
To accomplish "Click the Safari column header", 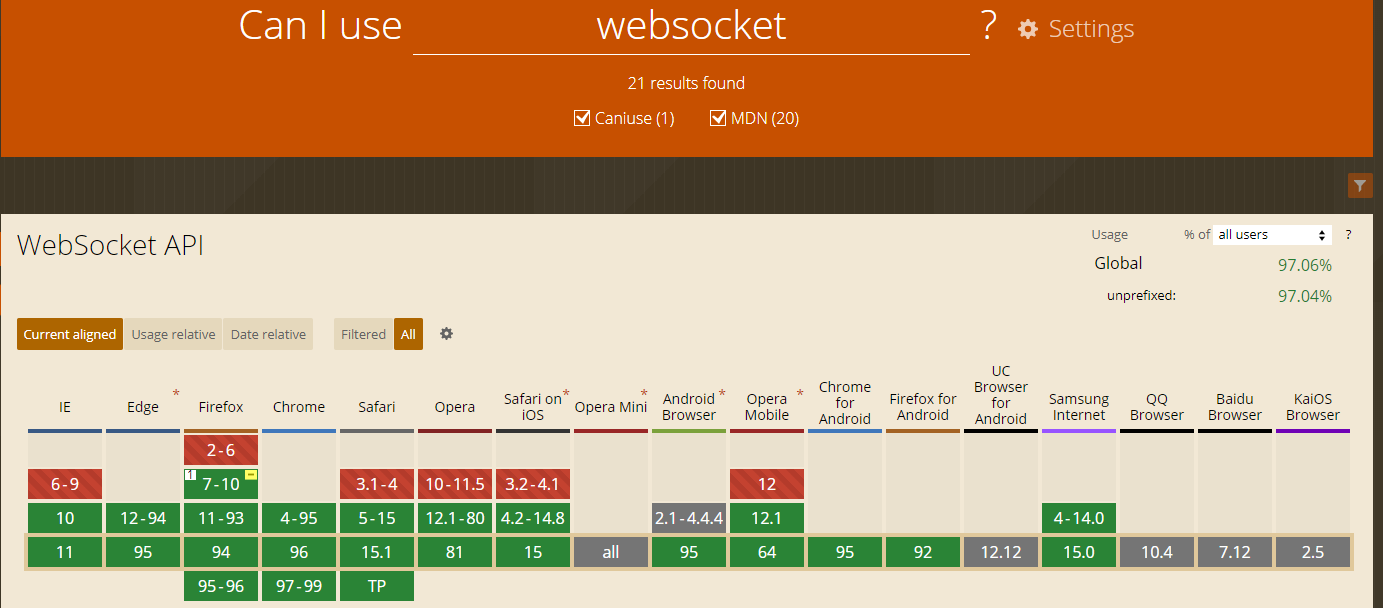I will coord(377,407).
